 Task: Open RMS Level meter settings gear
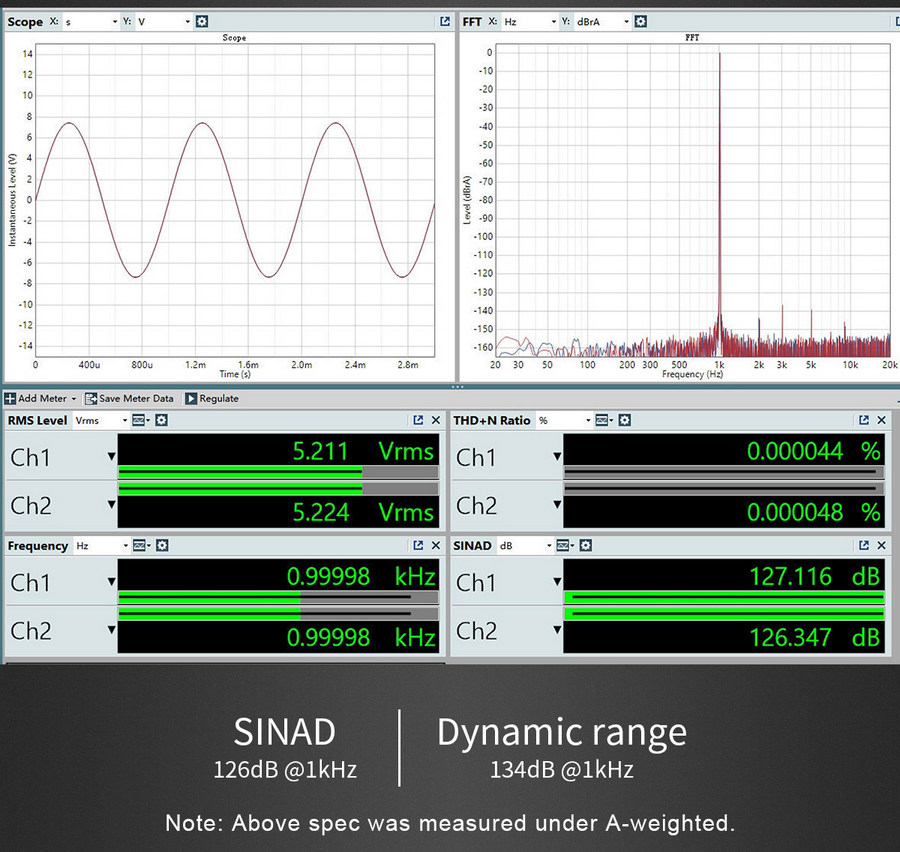click(162, 421)
